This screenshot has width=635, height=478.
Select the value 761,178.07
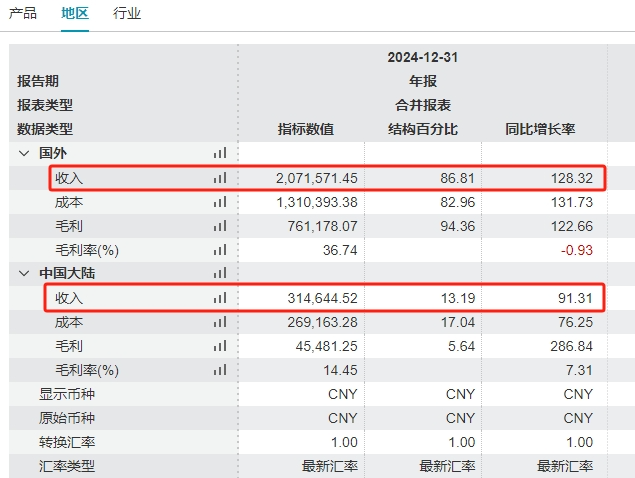point(322,226)
